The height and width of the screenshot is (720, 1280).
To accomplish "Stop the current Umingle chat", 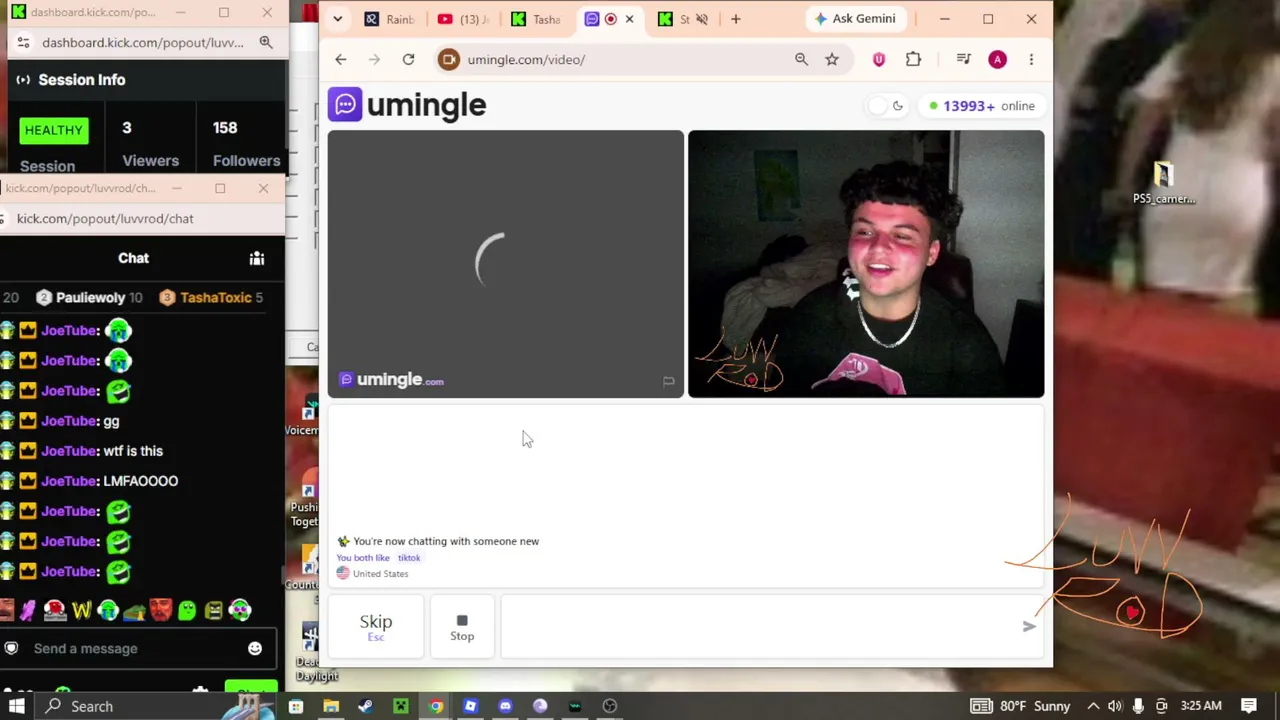I will (462, 626).
